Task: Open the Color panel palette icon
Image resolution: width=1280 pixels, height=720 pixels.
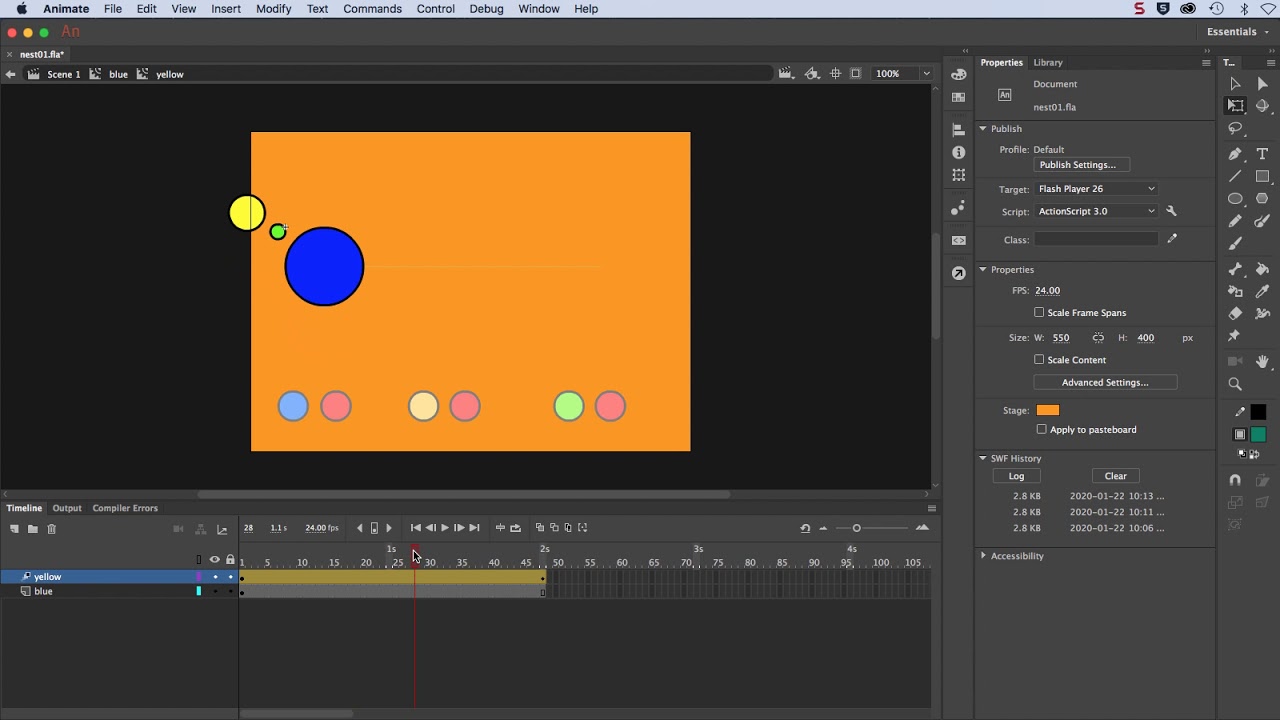Action: (x=959, y=74)
